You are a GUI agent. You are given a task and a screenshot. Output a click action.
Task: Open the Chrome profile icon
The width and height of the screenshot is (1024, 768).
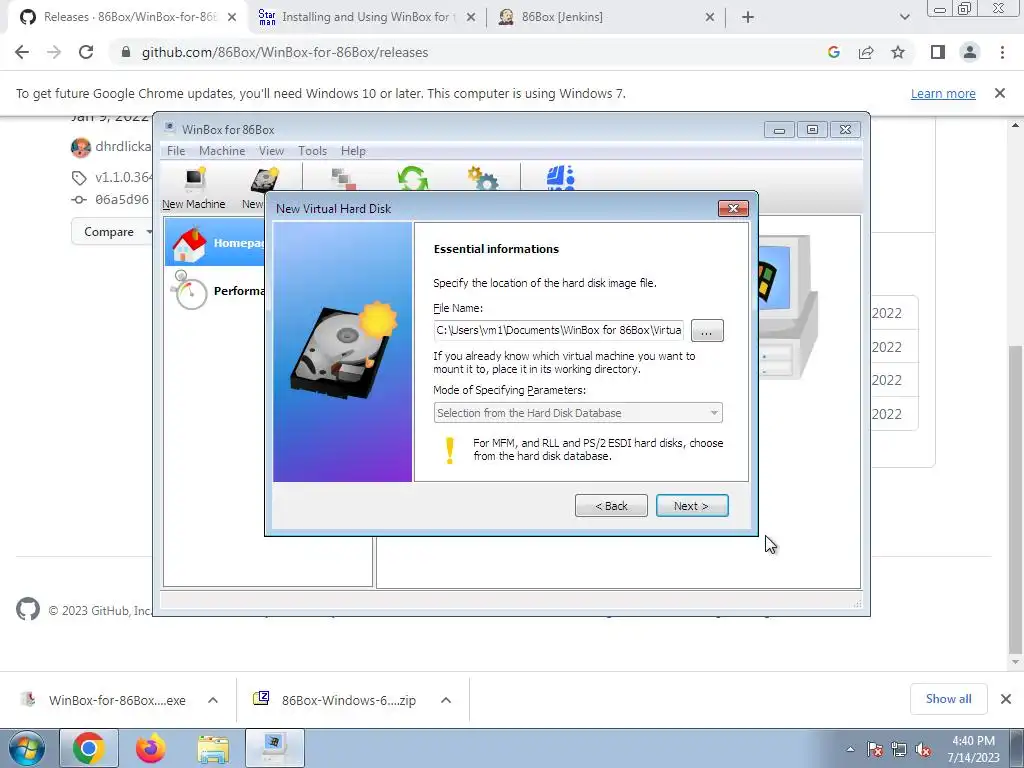coord(970,52)
